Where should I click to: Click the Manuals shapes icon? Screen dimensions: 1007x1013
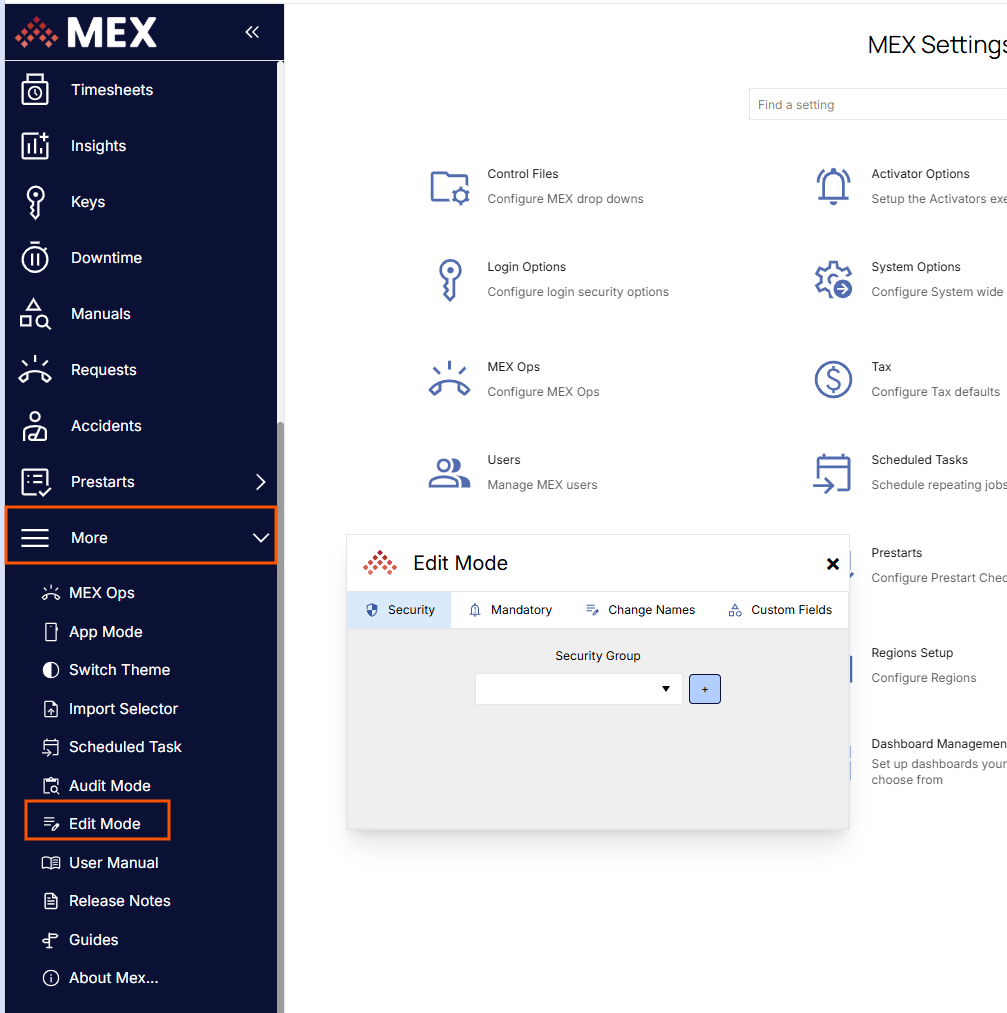pyautogui.click(x=35, y=313)
